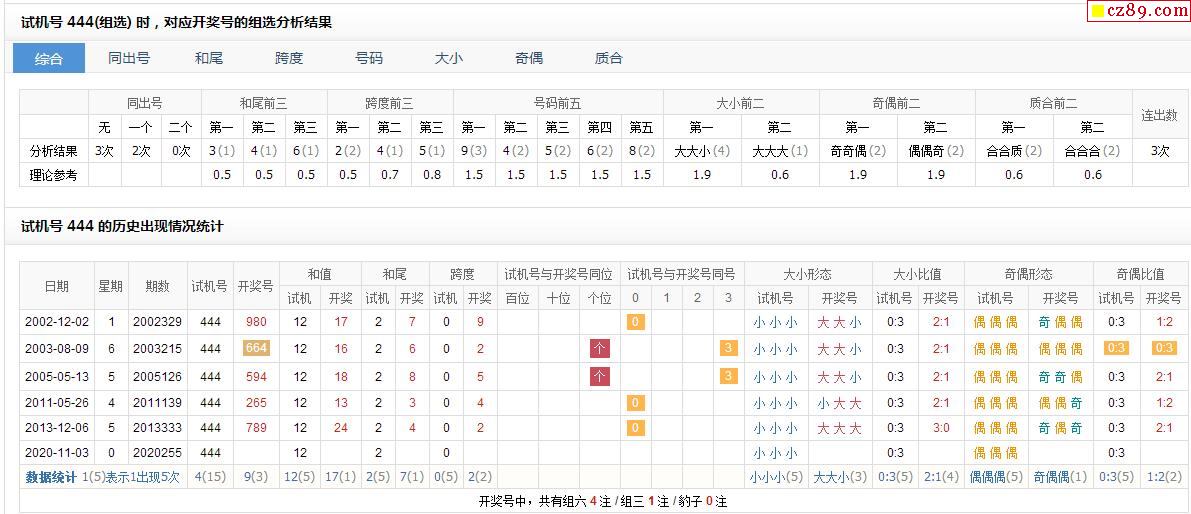This screenshot has width=1191, height=514.
Task: Click the red 个 badge for 2005-05-13
Action: pyautogui.click(x=599, y=377)
